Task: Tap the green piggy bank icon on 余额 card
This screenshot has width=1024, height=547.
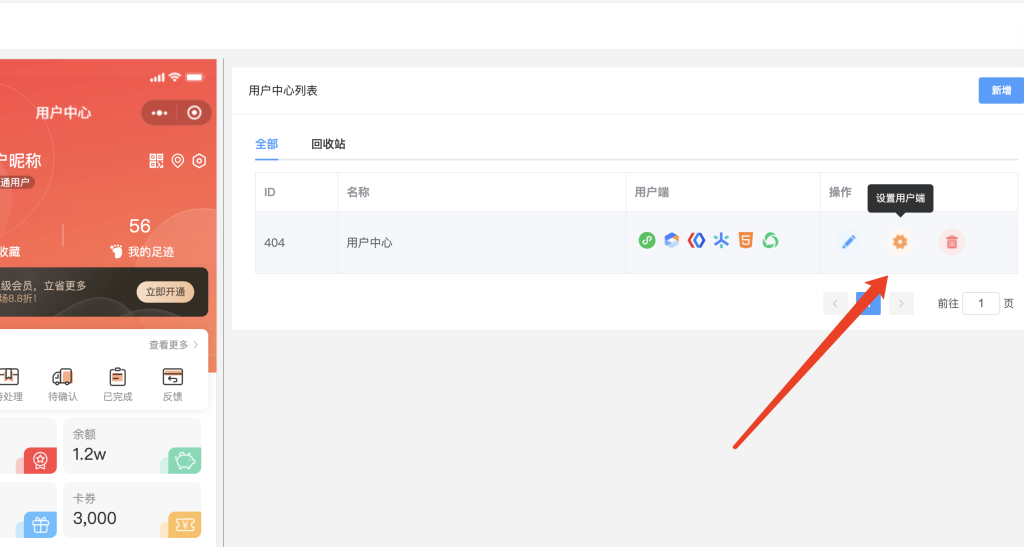Action: [185, 461]
